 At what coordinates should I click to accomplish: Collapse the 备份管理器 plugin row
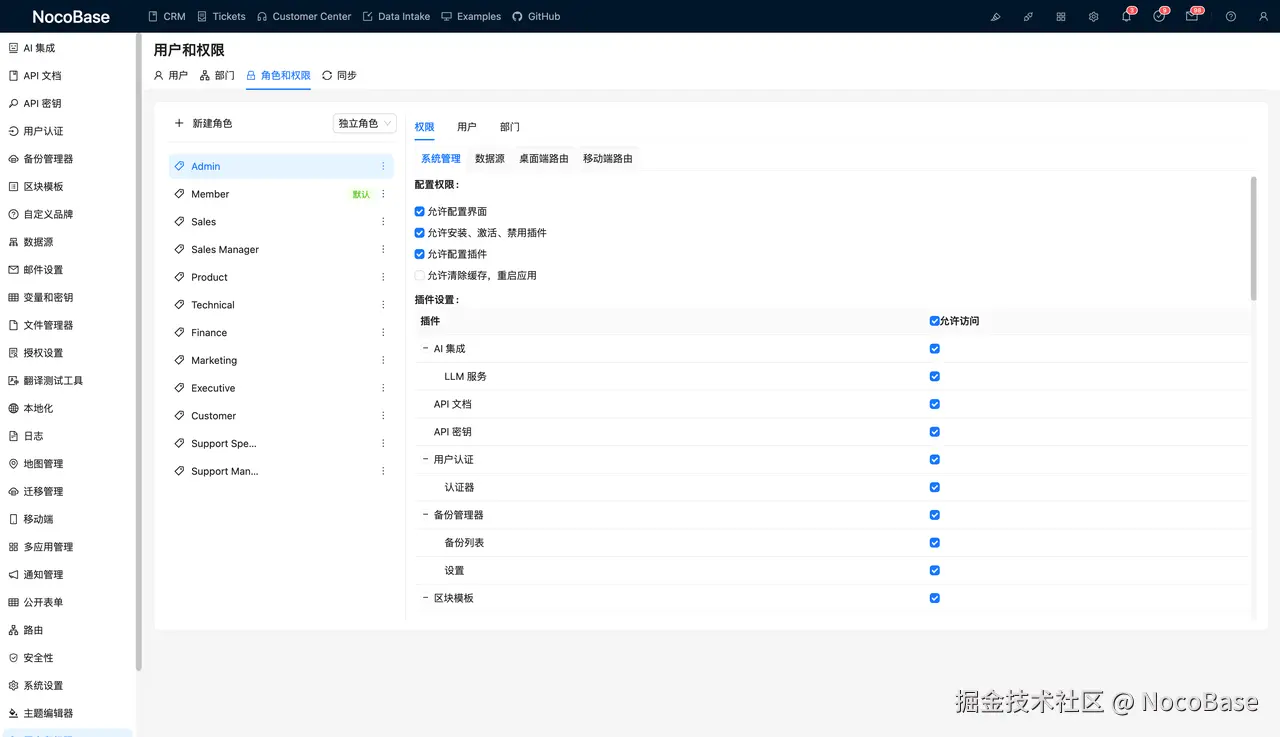point(426,515)
